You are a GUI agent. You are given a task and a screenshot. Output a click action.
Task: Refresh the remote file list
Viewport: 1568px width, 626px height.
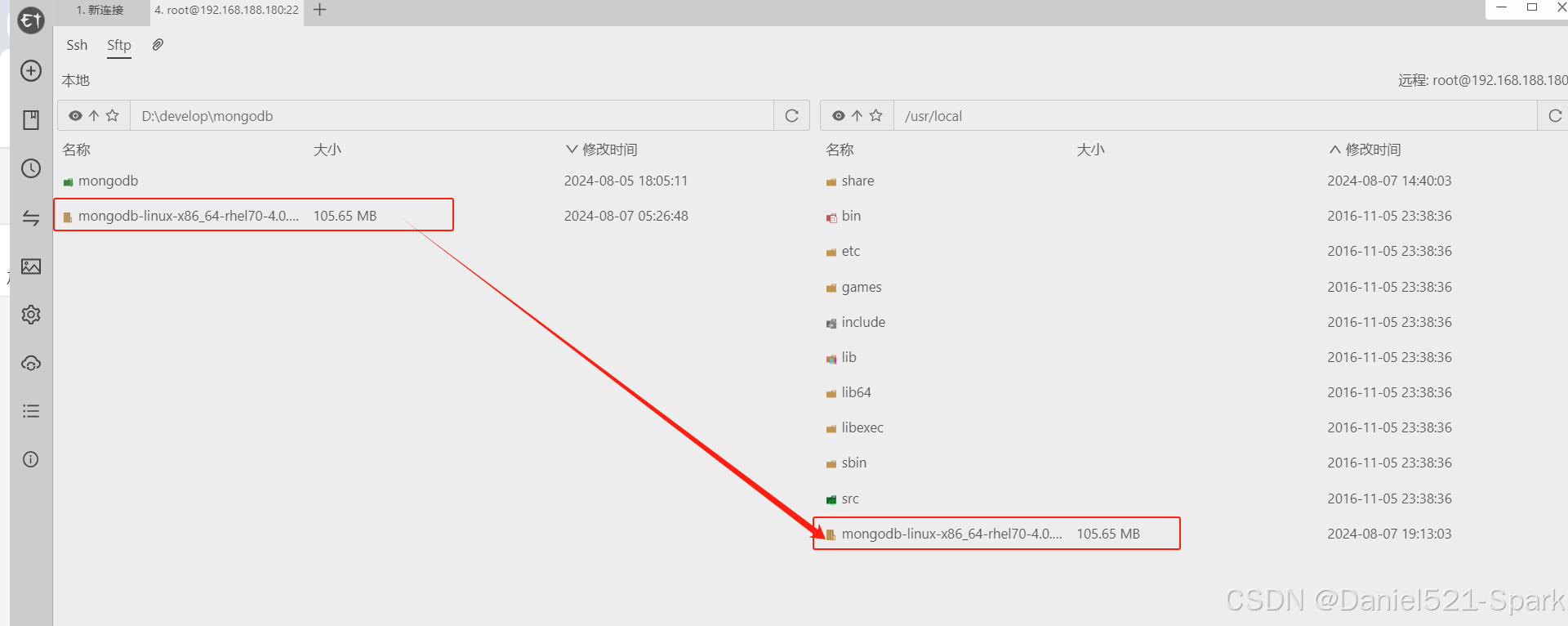(1555, 116)
